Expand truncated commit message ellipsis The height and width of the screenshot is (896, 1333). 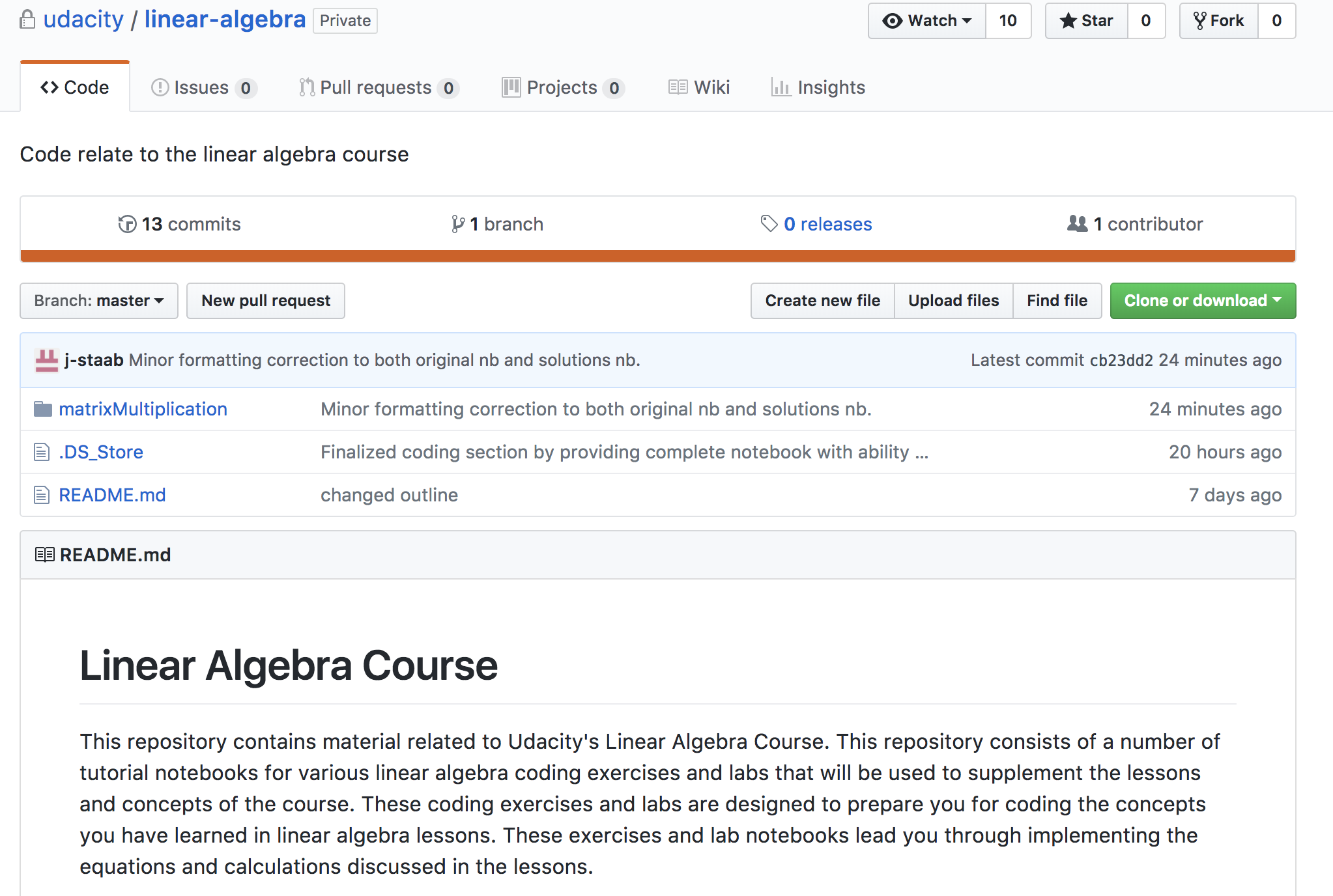coord(921,453)
